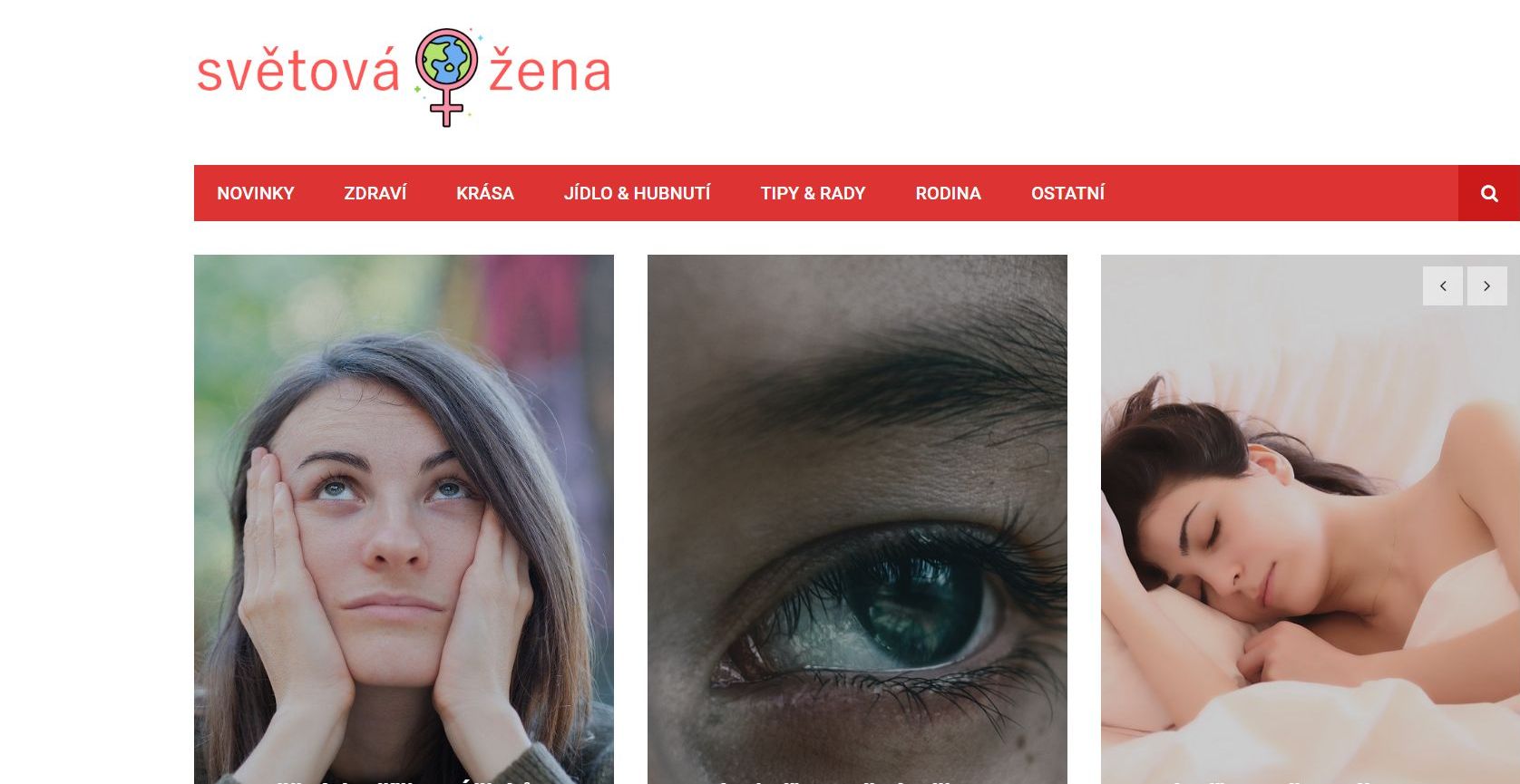The width and height of the screenshot is (1520, 784).
Task: Select Tipy & Rady menu item
Action: pyautogui.click(x=813, y=193)
